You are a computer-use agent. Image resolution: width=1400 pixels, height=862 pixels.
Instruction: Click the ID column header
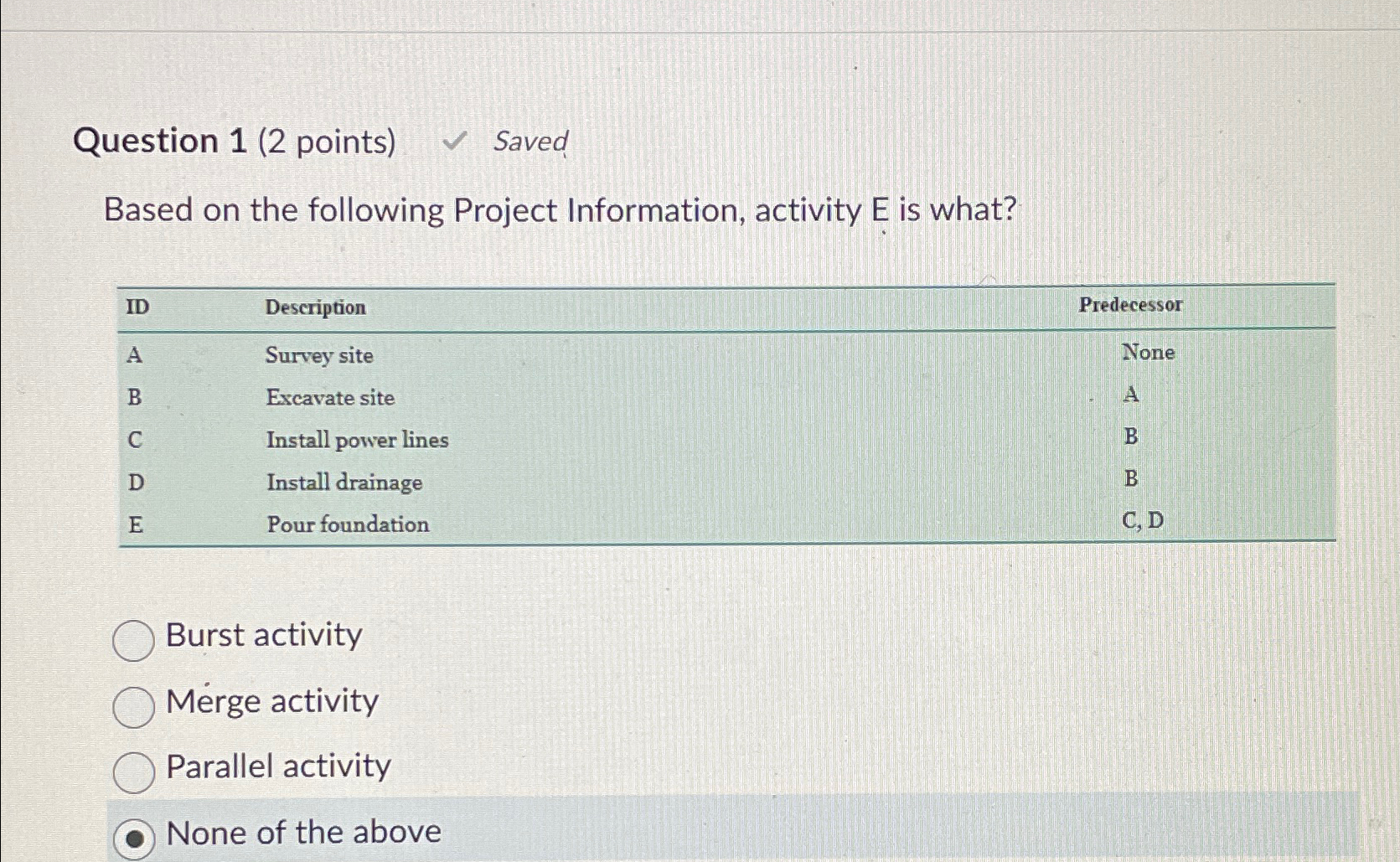tap(137, 307)
